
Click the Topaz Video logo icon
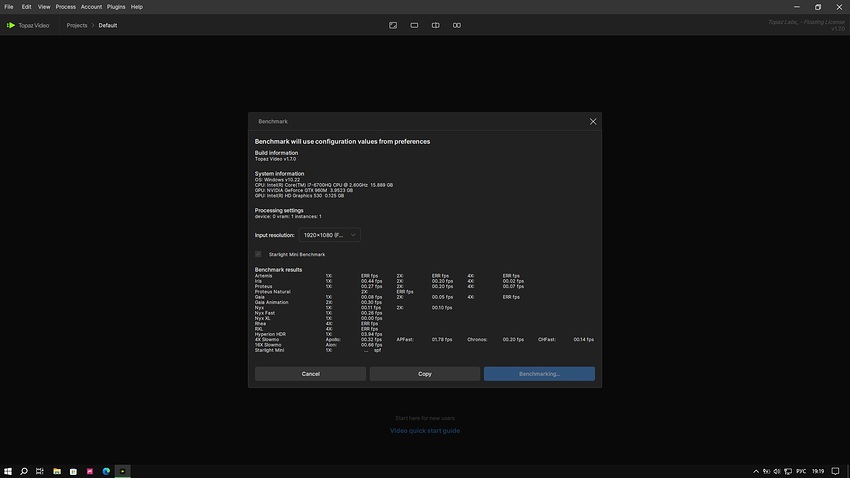tap(10, 25)
